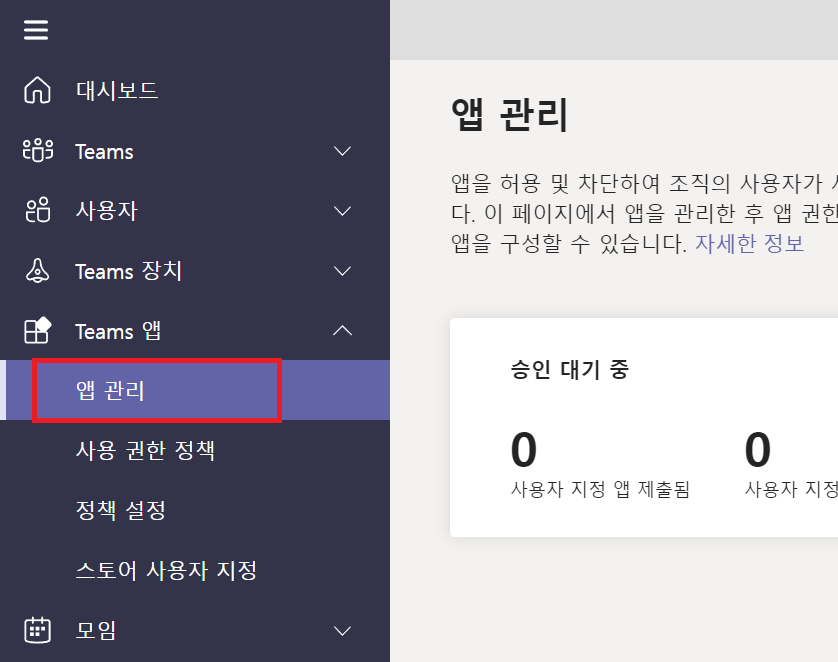Click the 모임 calendar icon
Image resolution: width=838 pixels, height=662 pixels.
point(37,630)
